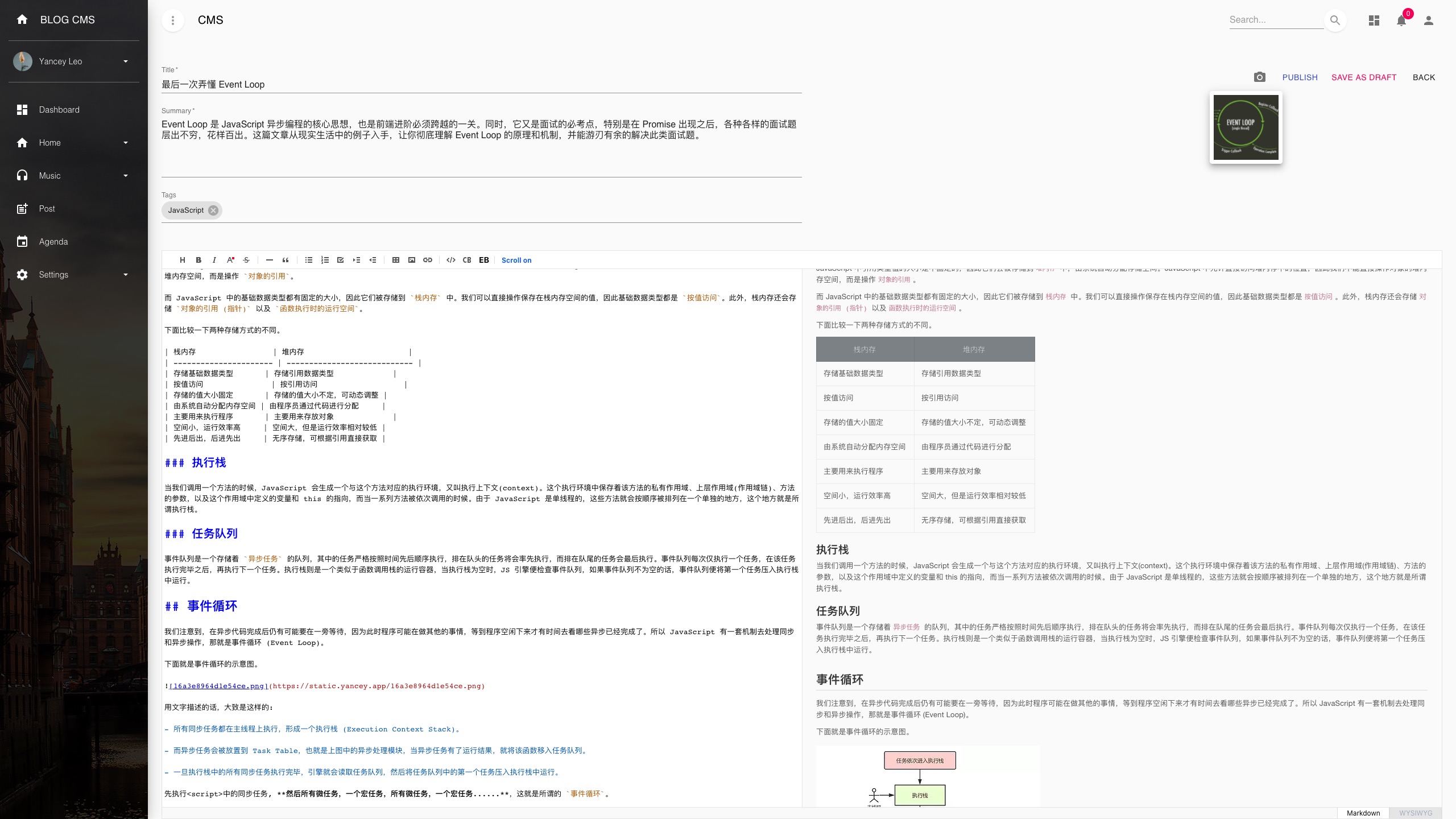Toggle the Scroll on sync option
This screenshot has height=819, width=1456.
coord(516,260)
